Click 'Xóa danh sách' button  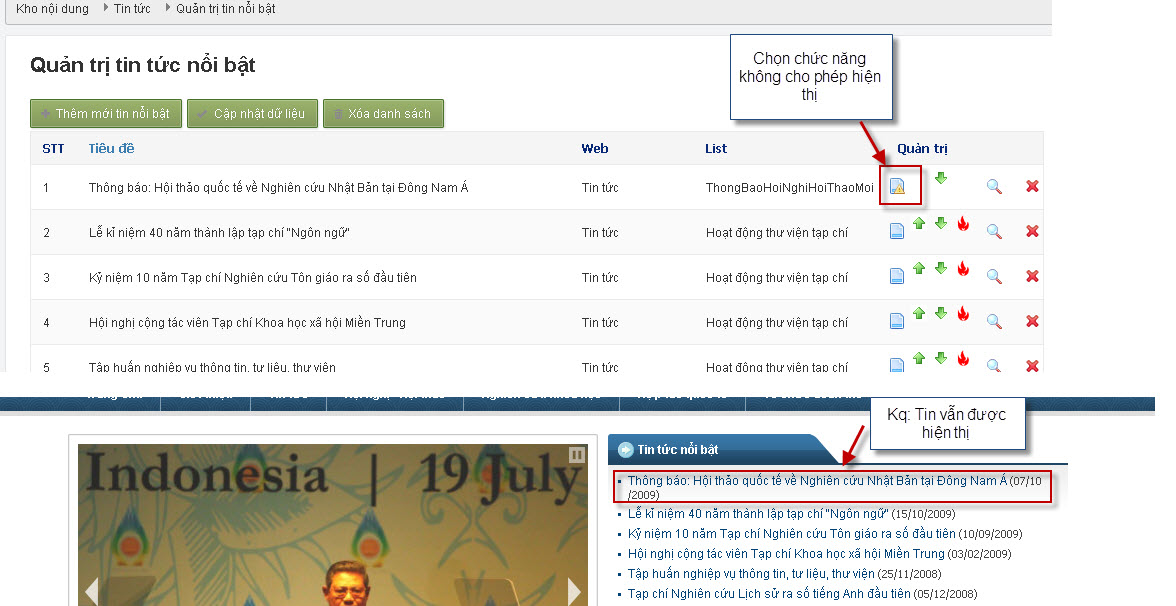[383, 114]
